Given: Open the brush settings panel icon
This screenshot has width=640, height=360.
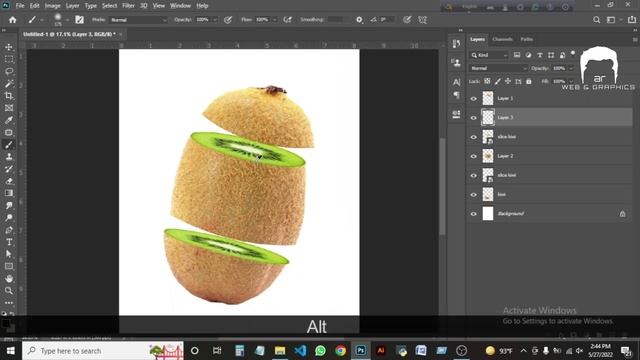Looking at the screenshot, I should coord(80,20).
